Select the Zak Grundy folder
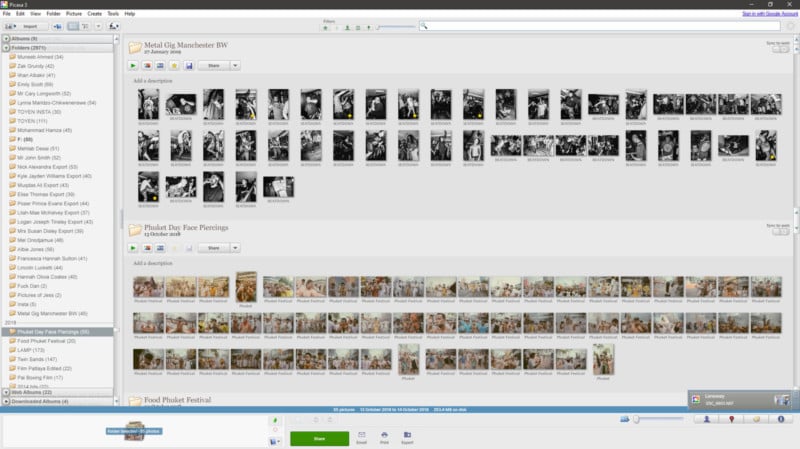Image resolution: width=800 pixels, height=449 pixels. click(36, 66)
